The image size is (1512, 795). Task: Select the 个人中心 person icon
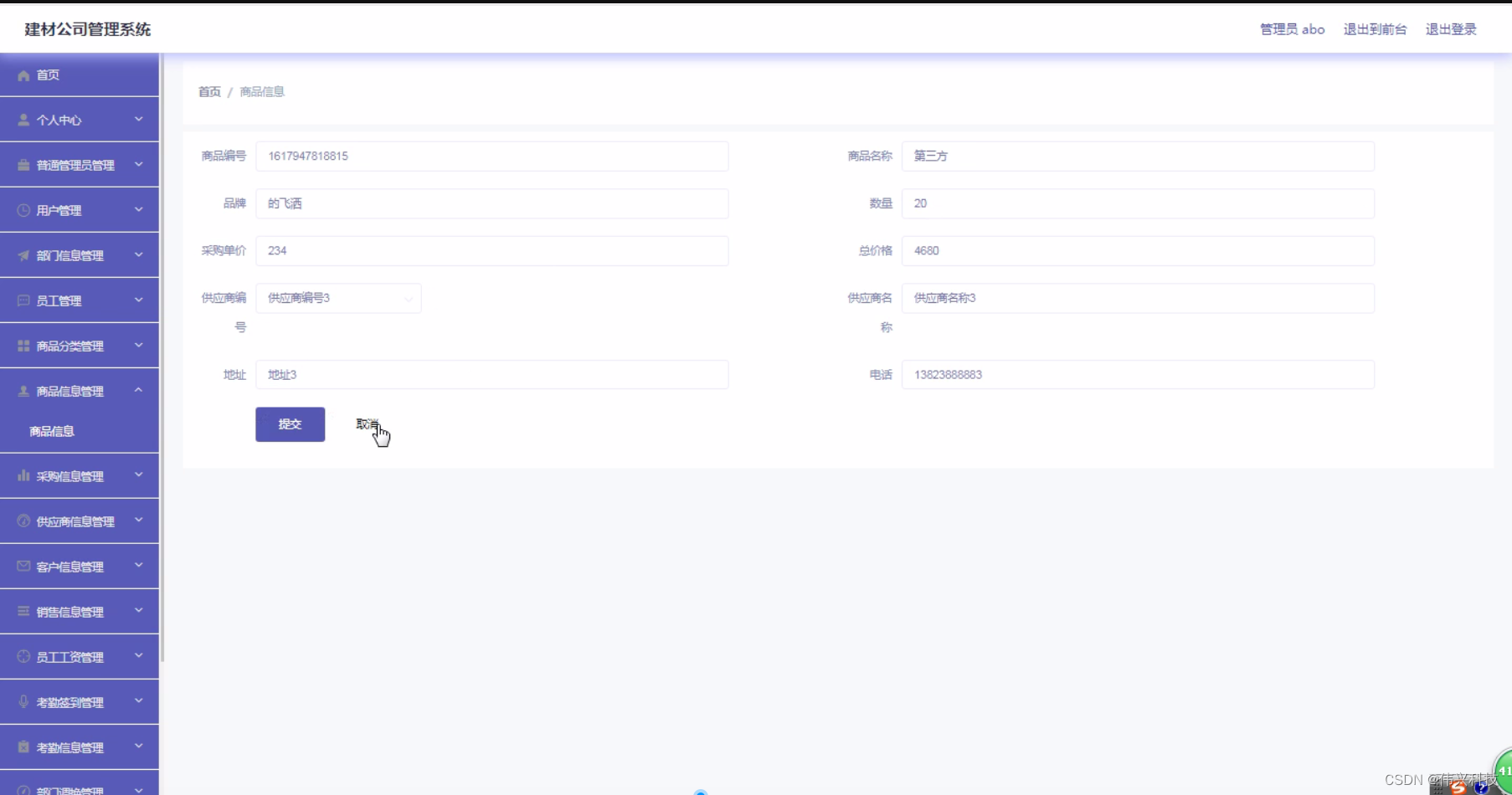(x=22, y=120)
